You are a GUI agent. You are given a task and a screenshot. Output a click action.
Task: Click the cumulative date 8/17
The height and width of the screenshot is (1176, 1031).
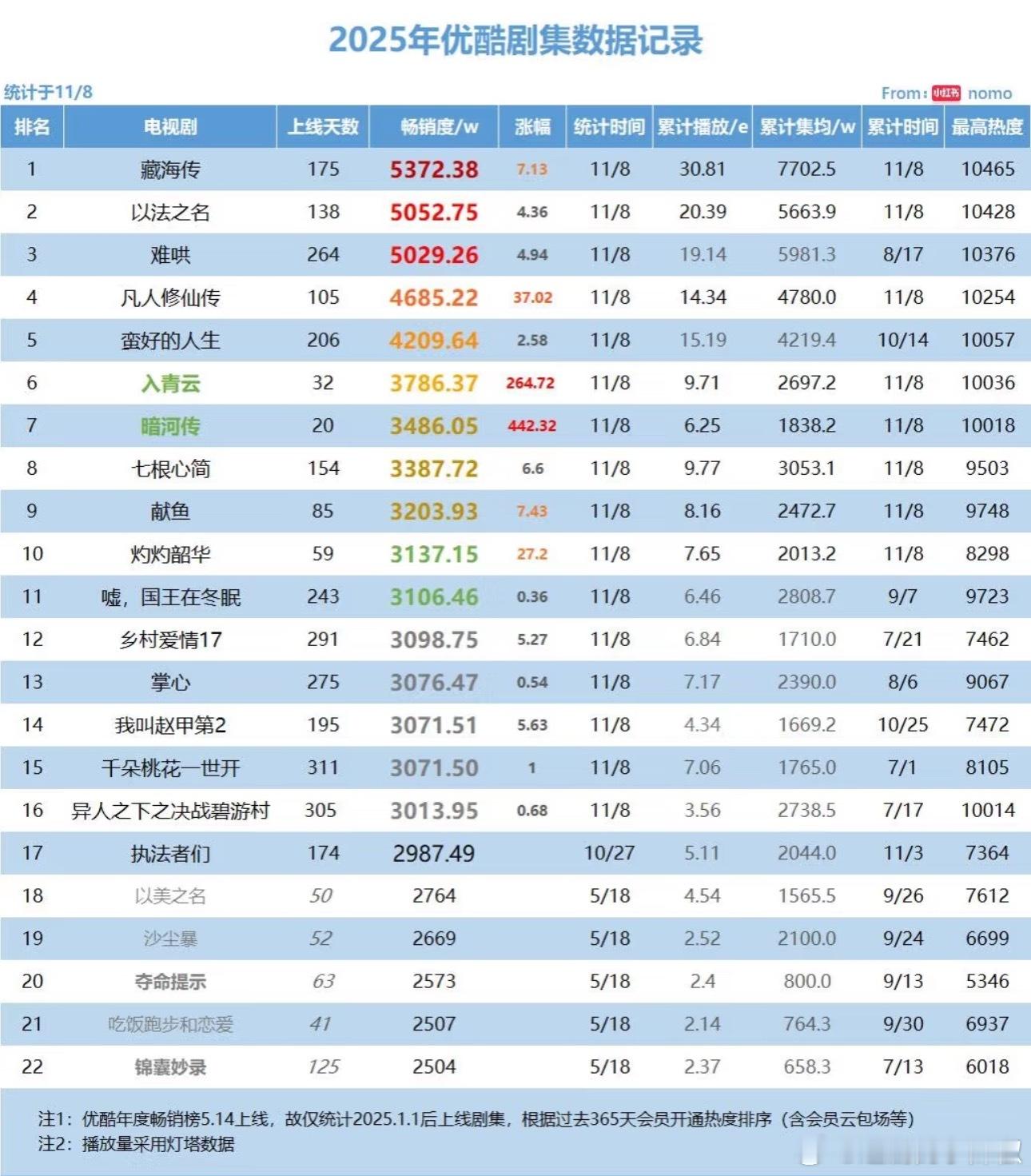903,255
